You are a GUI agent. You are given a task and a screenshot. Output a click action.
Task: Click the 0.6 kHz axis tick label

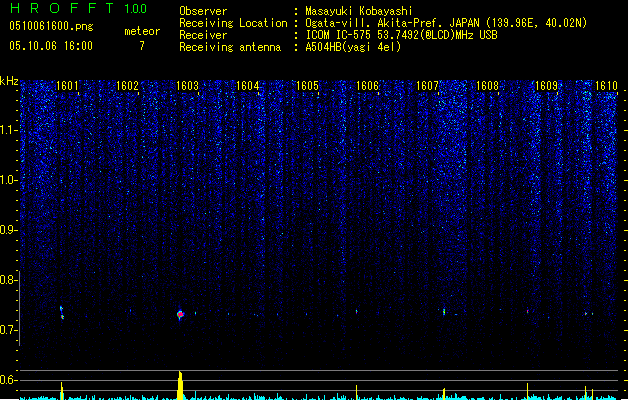tap(9, 380)
